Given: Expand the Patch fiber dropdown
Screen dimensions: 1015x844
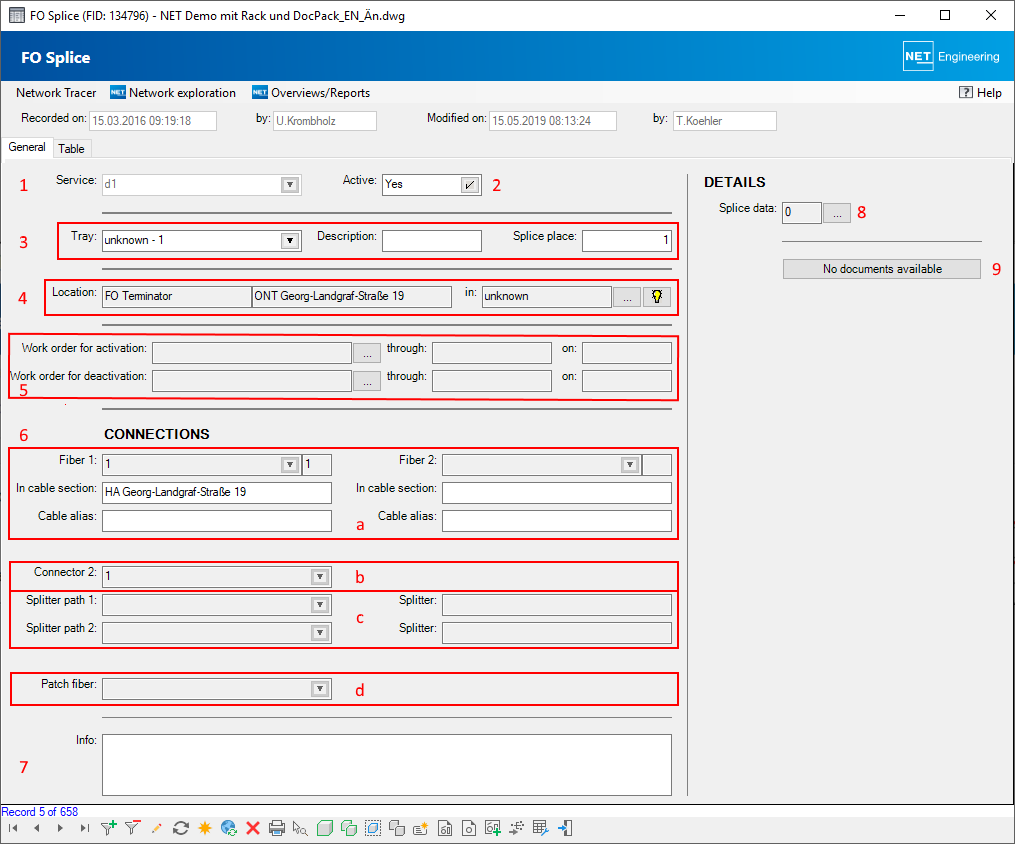Looking at the screenshot, I should click(320, 689).
